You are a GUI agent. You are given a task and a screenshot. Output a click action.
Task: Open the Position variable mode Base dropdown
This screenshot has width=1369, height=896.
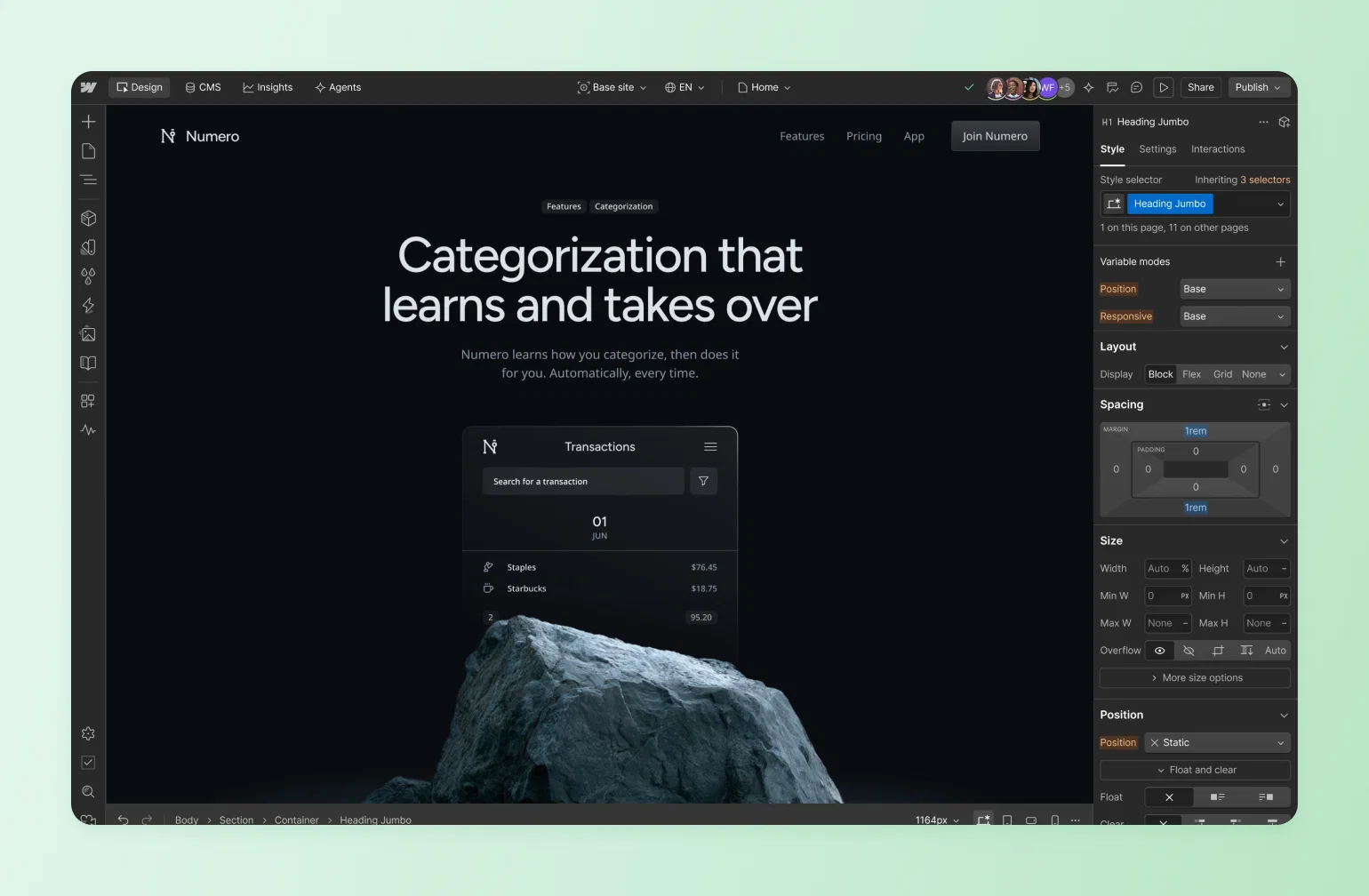pos(1235,289)
